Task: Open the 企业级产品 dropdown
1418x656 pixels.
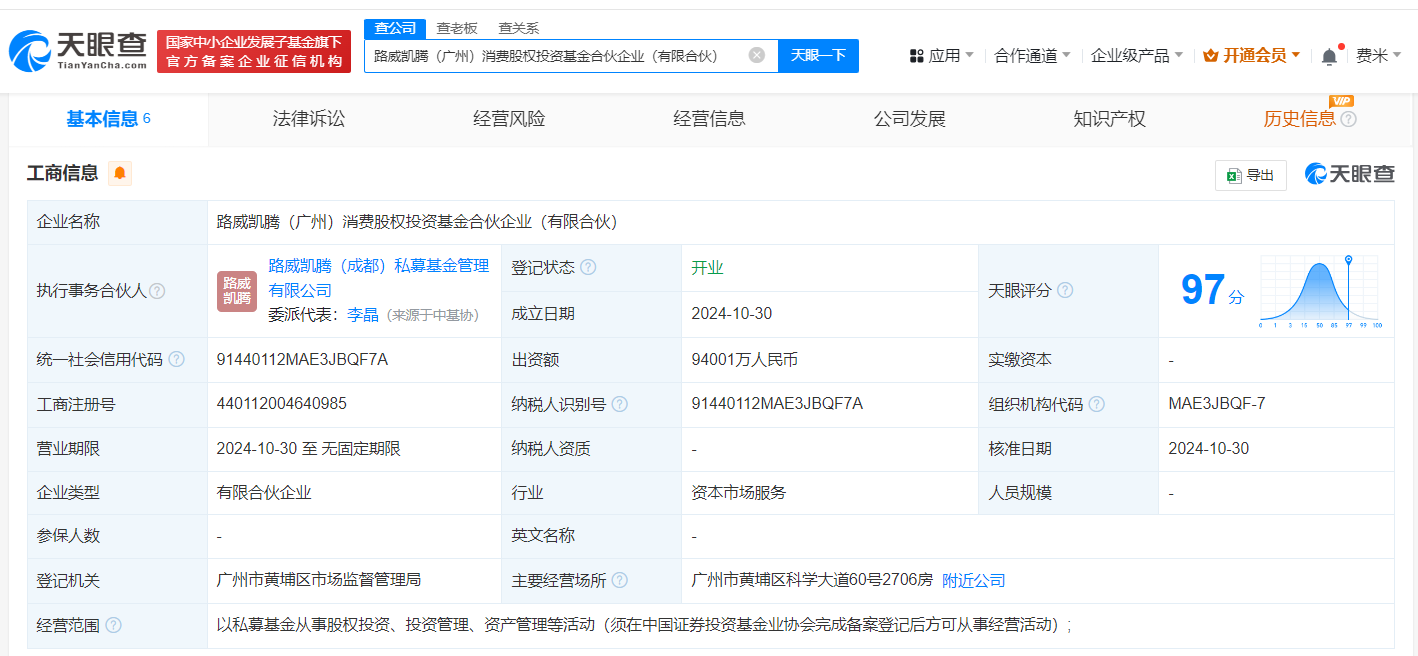Action: (1136, 56)
